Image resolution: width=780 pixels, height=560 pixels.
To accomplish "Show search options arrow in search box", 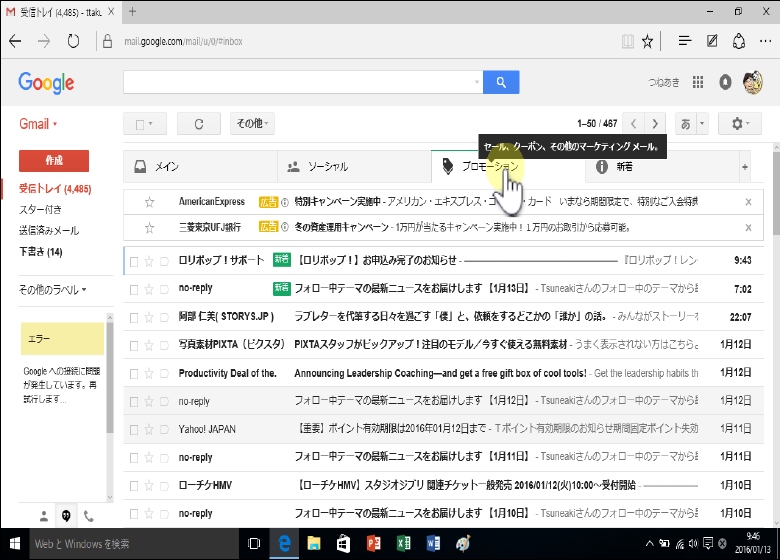I will pyautogui.click(x=477, y=82).
